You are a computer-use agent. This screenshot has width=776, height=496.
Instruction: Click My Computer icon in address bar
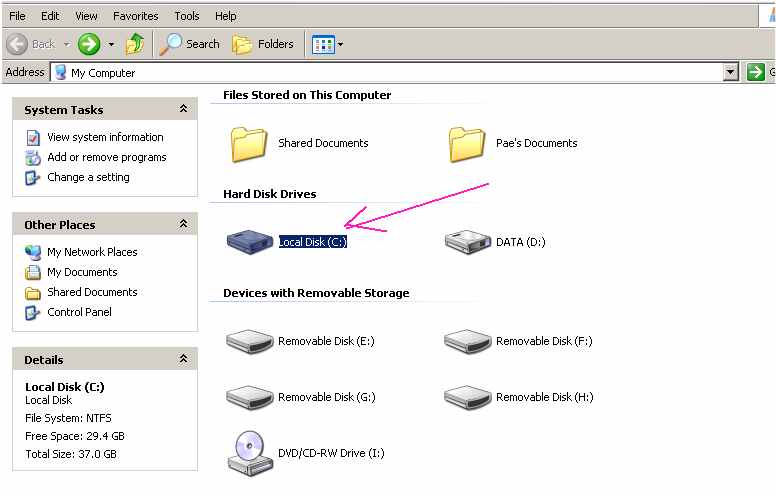[60, 72]
